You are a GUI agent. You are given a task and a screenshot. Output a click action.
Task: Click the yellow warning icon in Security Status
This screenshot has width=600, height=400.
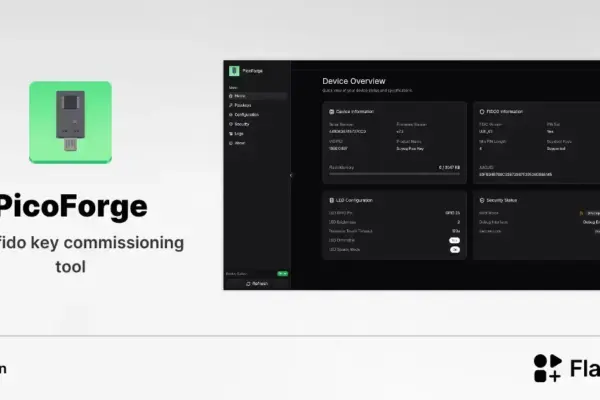click(581, 213)
